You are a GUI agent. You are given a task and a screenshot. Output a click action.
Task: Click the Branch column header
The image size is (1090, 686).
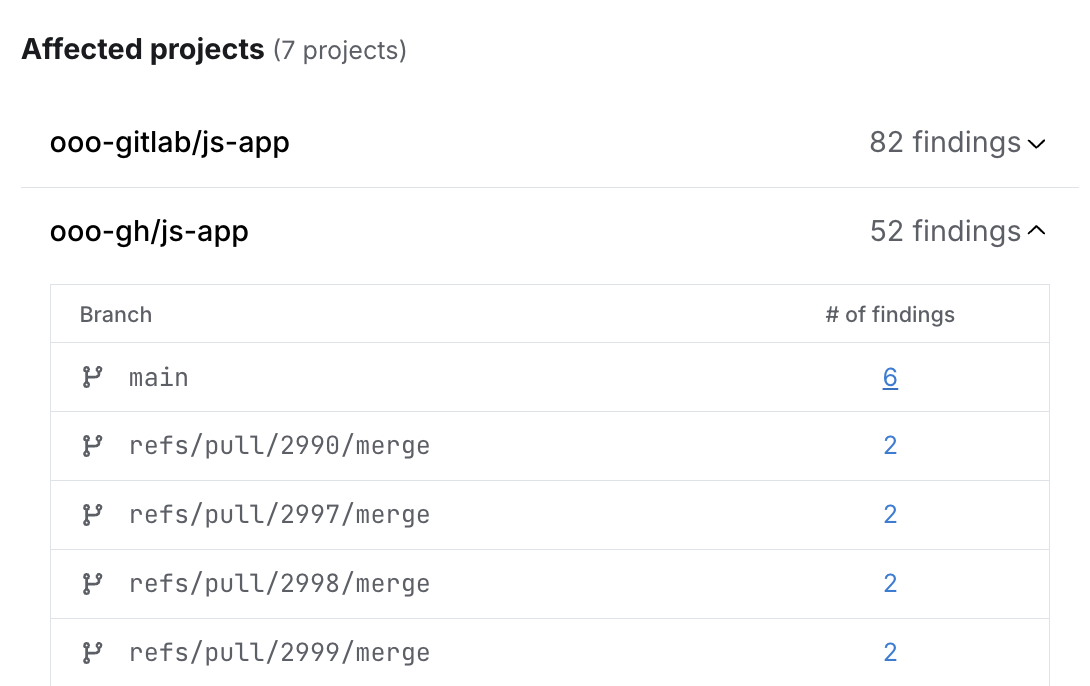(116, 315)
